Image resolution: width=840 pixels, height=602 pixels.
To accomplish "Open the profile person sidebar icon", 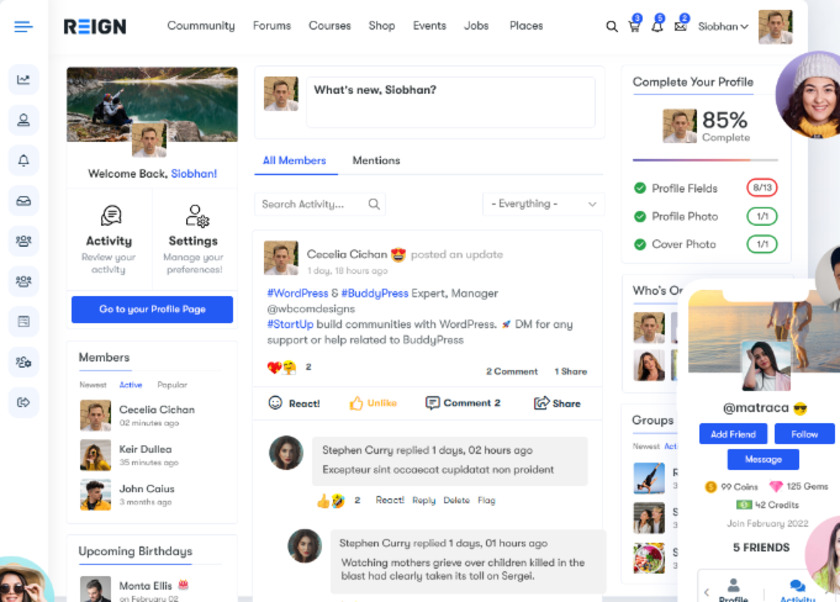I will tap(24, 120).
